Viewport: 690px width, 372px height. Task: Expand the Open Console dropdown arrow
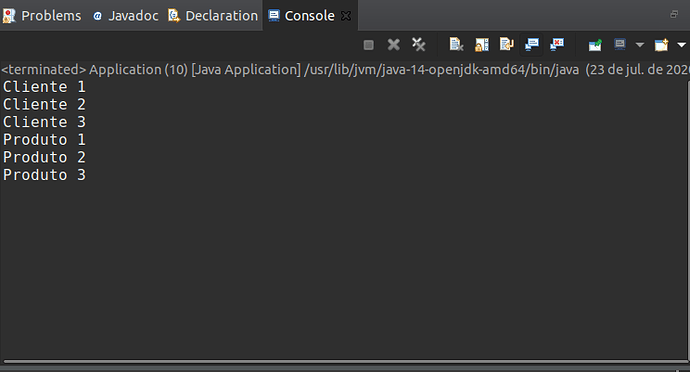click(x=681, y=44)
